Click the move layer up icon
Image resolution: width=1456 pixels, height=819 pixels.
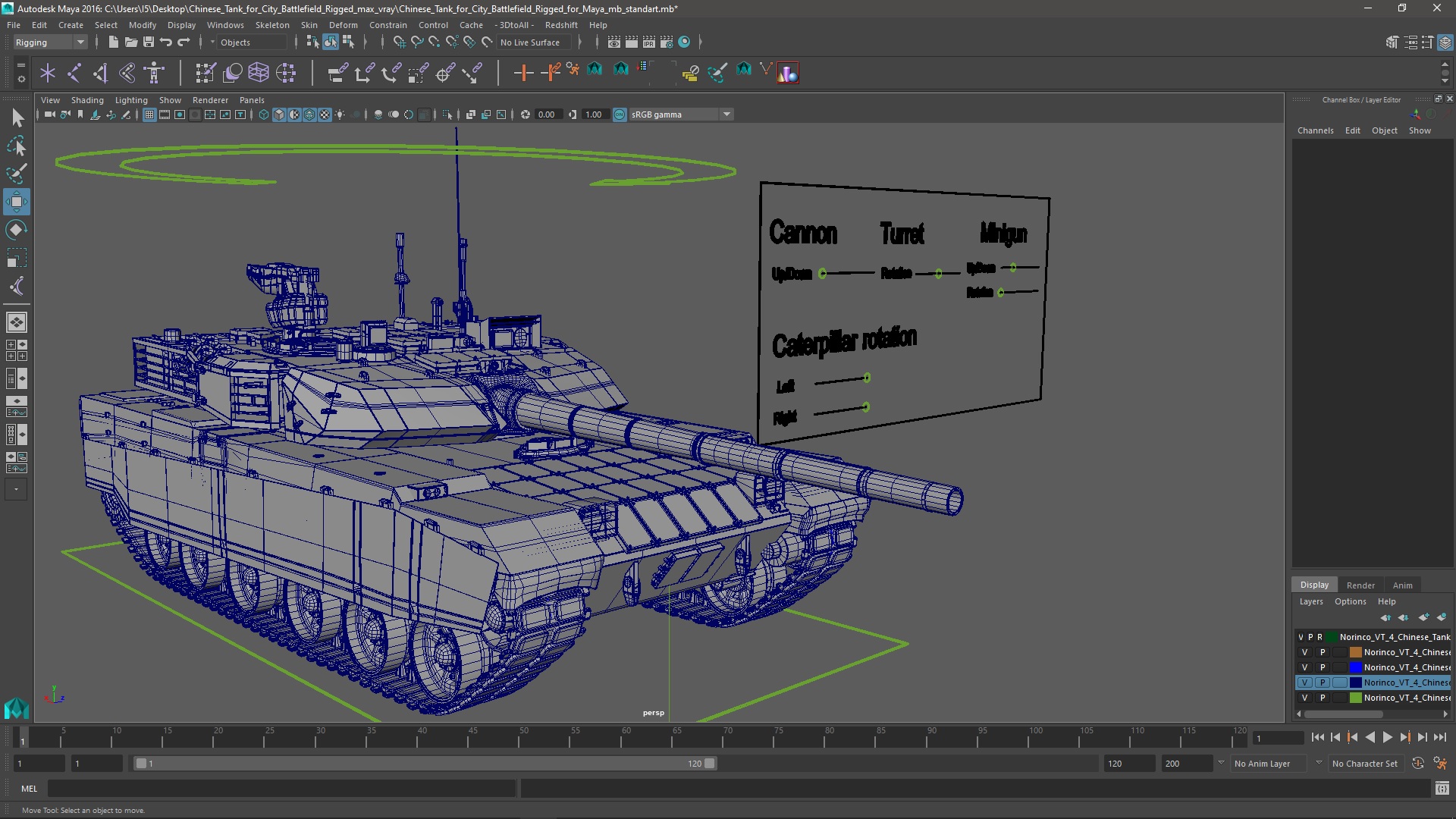(x=1385, y=617)
